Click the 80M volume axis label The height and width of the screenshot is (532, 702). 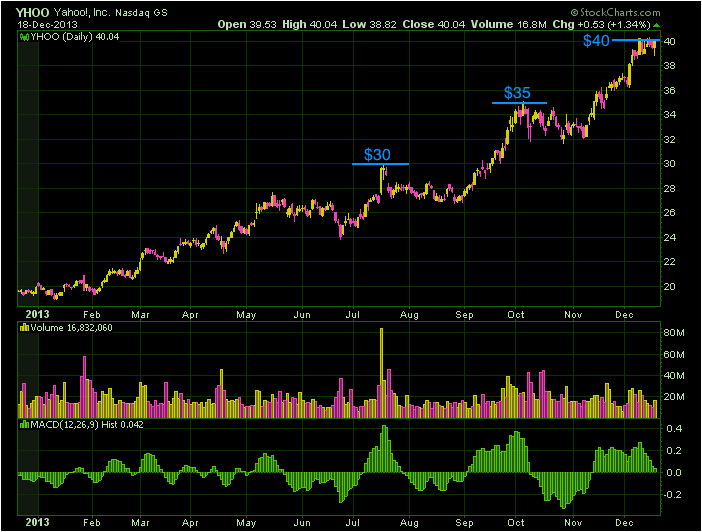[674, 333]
